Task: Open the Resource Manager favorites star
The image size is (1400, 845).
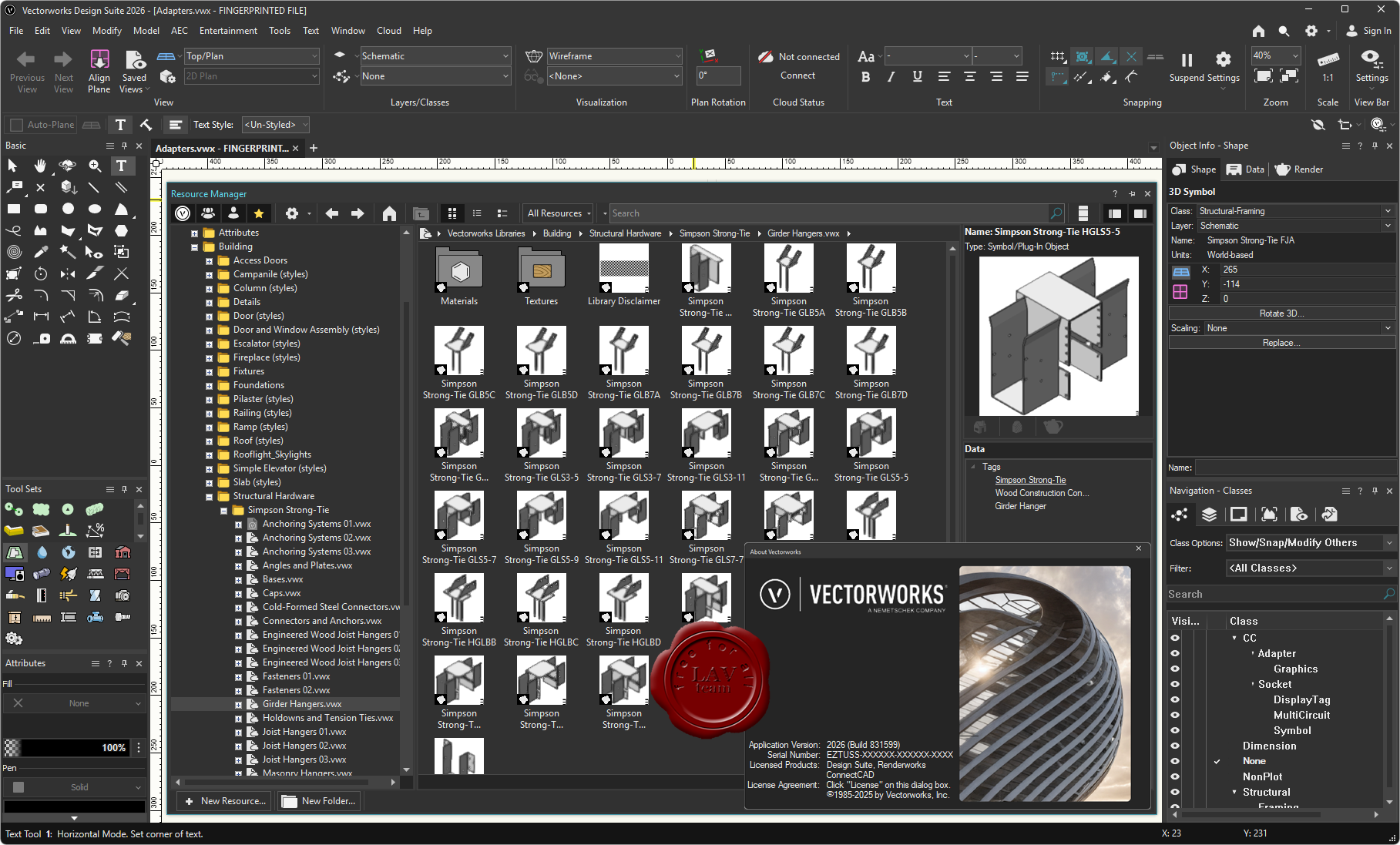Action: point(259,213)
